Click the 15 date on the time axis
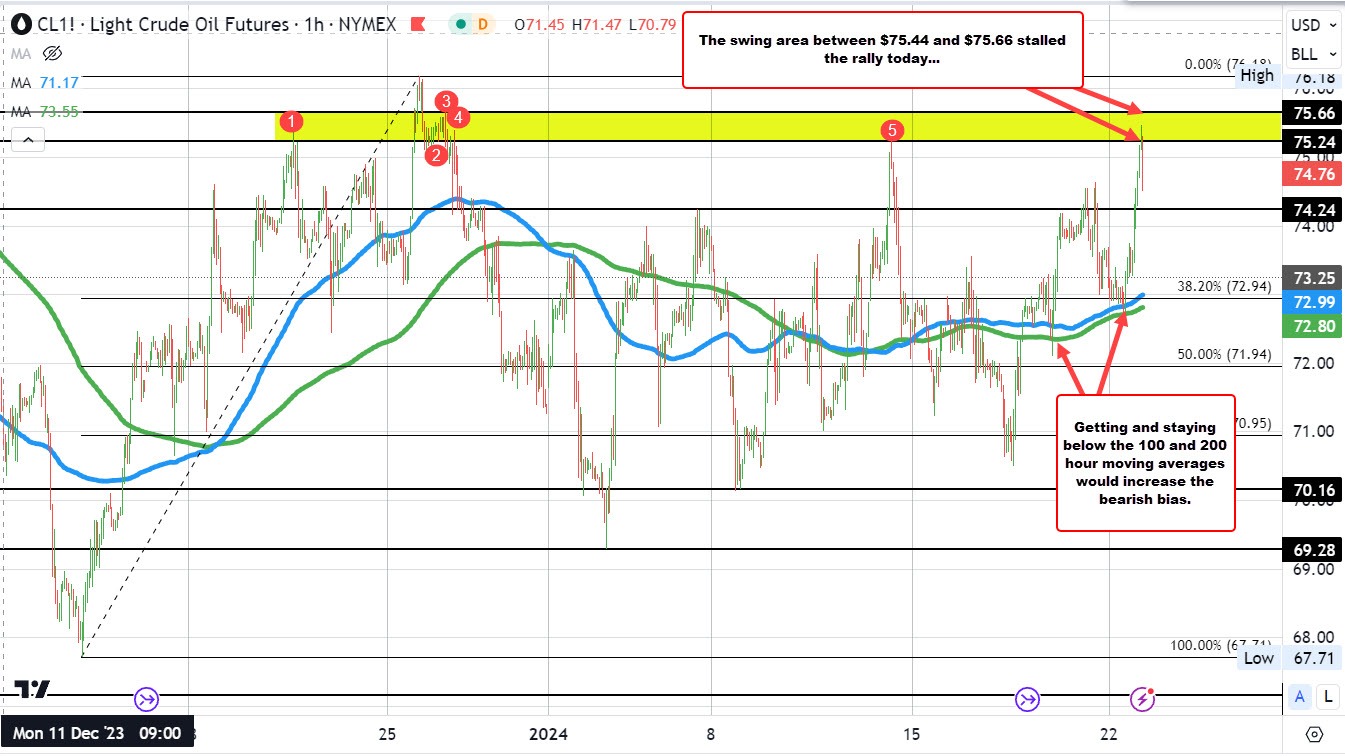The image size is (1345, 756). coord(911,733)
